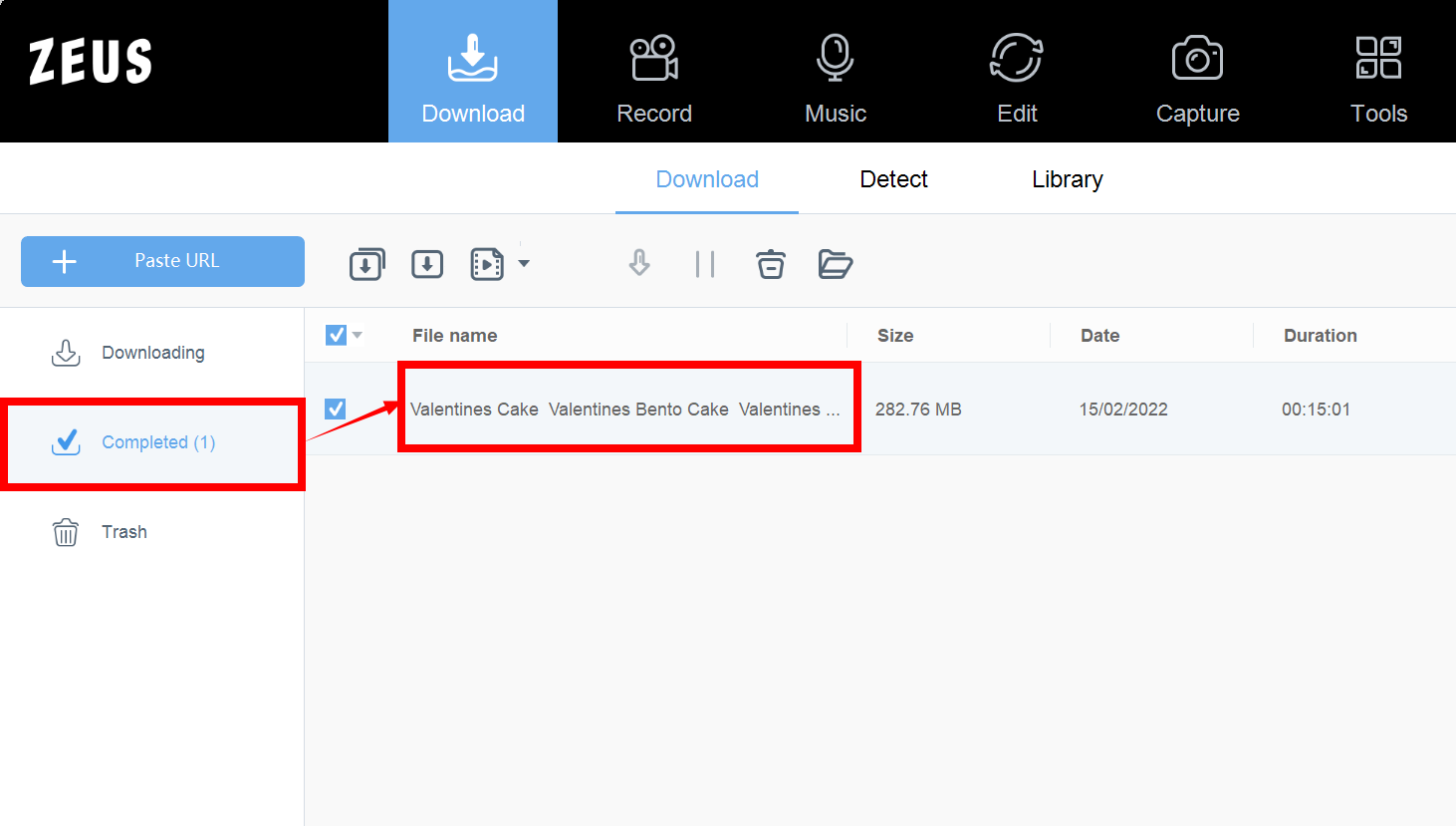
Task: Uncheck the Valentines Cake file checkbox
Action: coord(336,409)
